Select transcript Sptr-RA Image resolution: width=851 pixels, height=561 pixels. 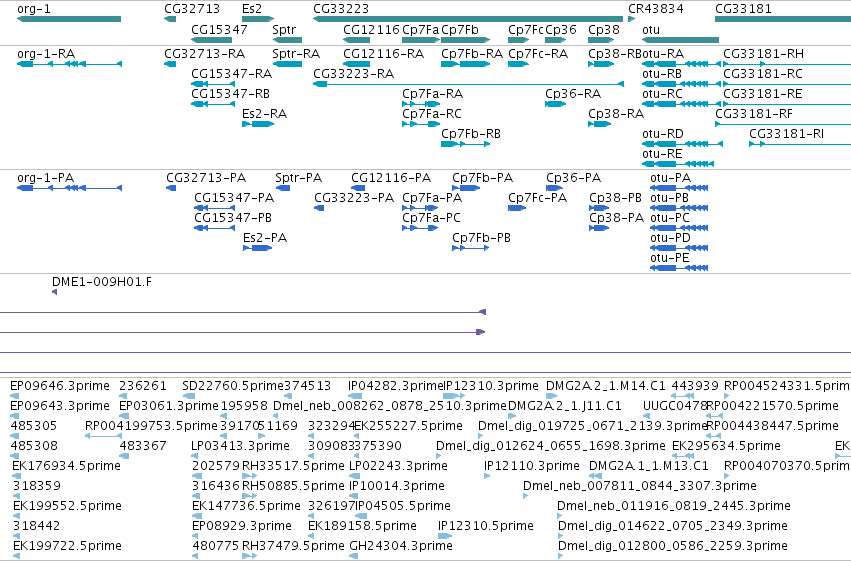click(287, 64)
